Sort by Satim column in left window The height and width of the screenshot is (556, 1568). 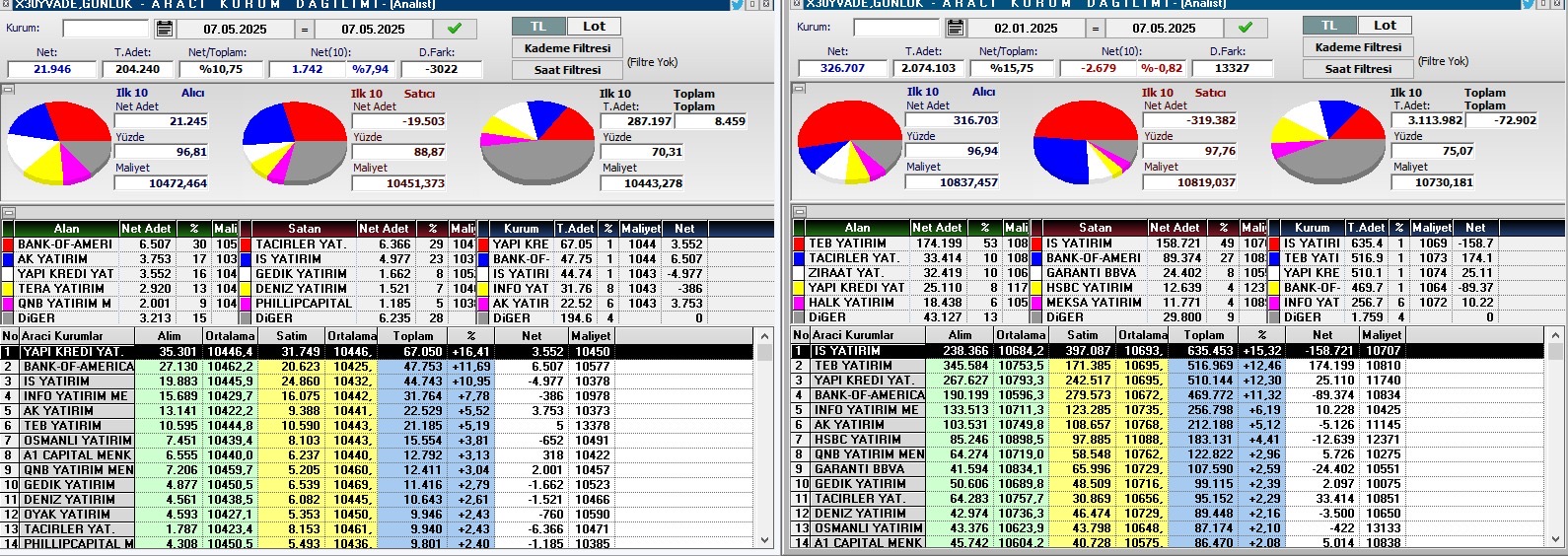[x=291, y=336]
